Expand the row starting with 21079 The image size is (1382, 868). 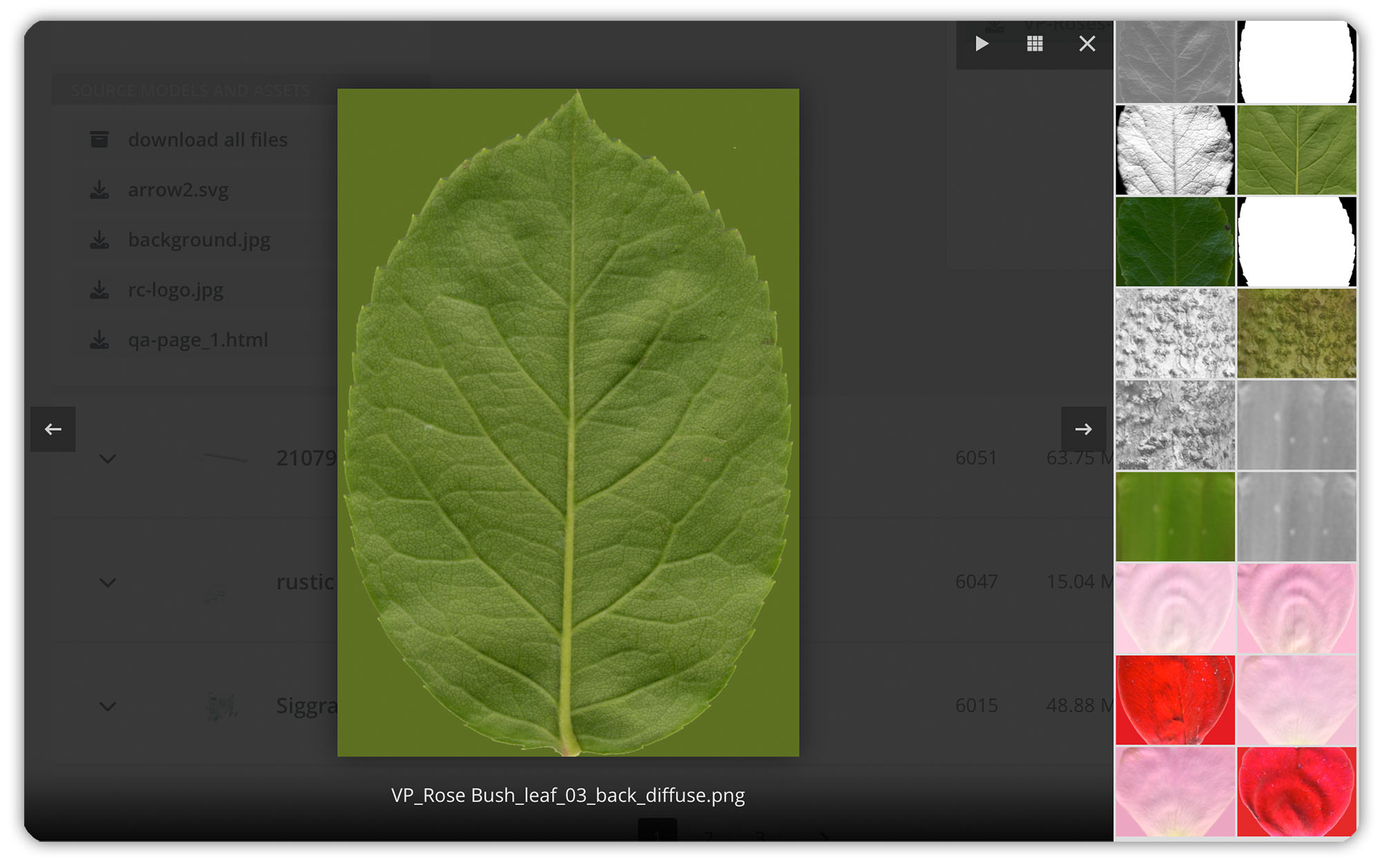point(108,459)
